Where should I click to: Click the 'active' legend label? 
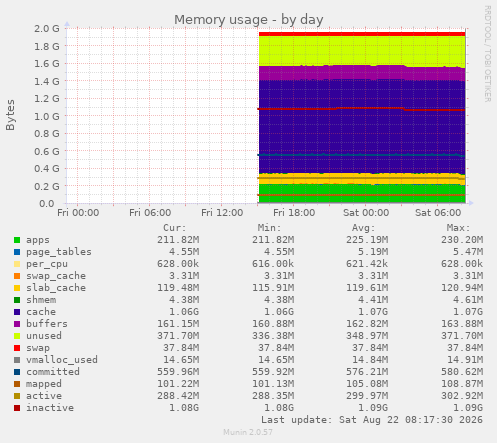pyautogui.click(x=44, y=396)
